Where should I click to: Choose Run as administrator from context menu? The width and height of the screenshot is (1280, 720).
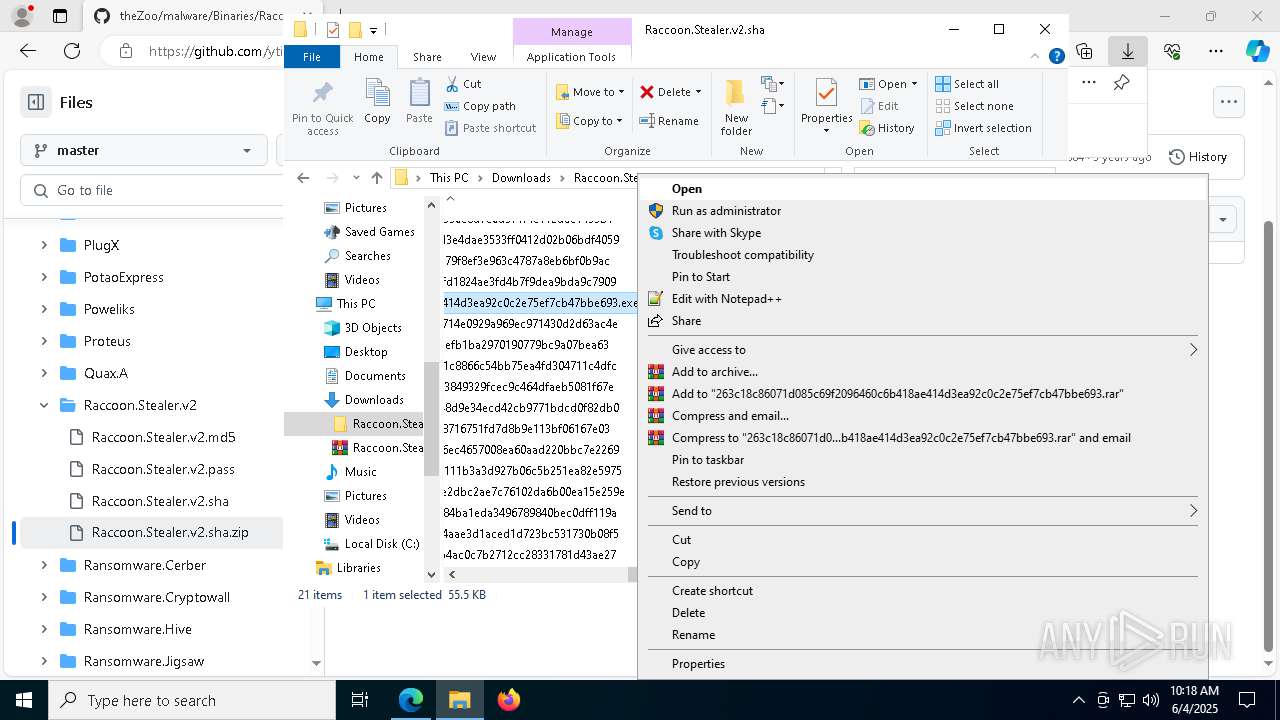726,211
